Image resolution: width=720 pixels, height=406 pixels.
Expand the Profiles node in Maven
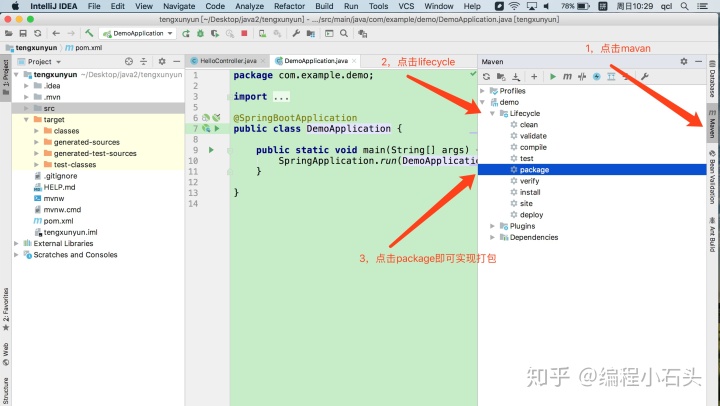click(482, 91)
